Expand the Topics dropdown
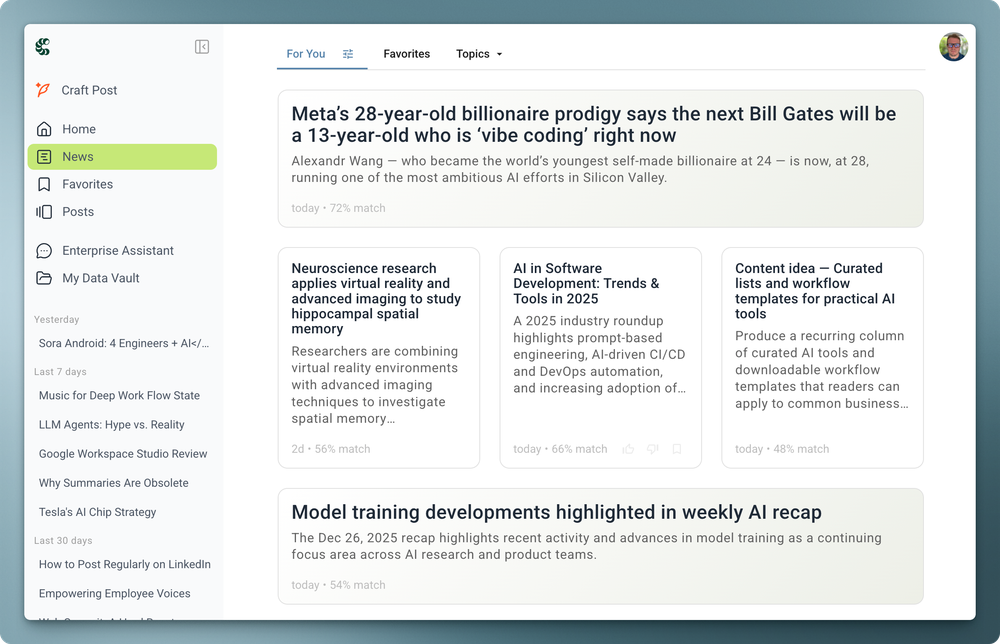This screenshot has height=644, width=1000. (x=478, y=54)
